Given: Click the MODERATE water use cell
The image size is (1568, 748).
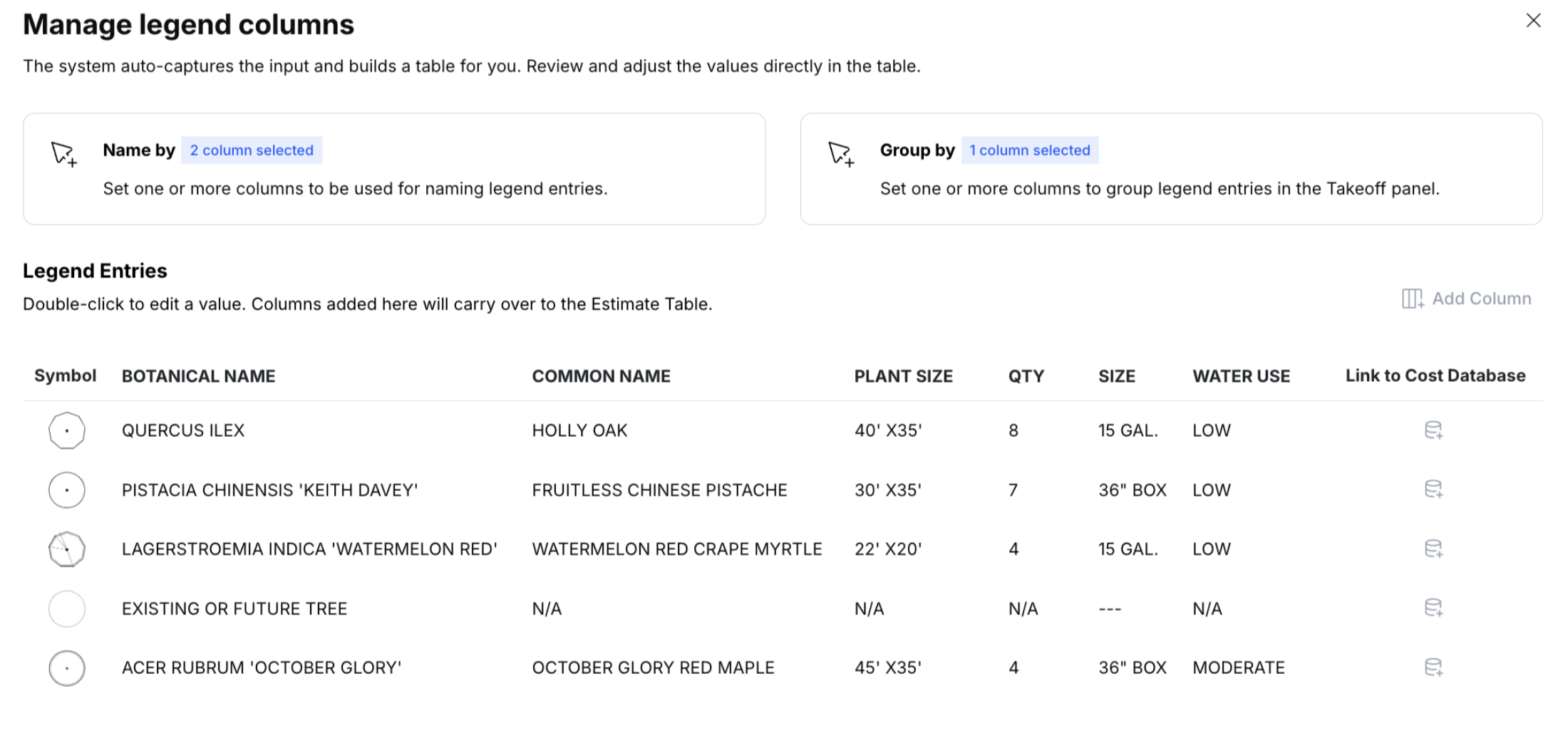Looking at the screenshot, I should (1238, 668).
